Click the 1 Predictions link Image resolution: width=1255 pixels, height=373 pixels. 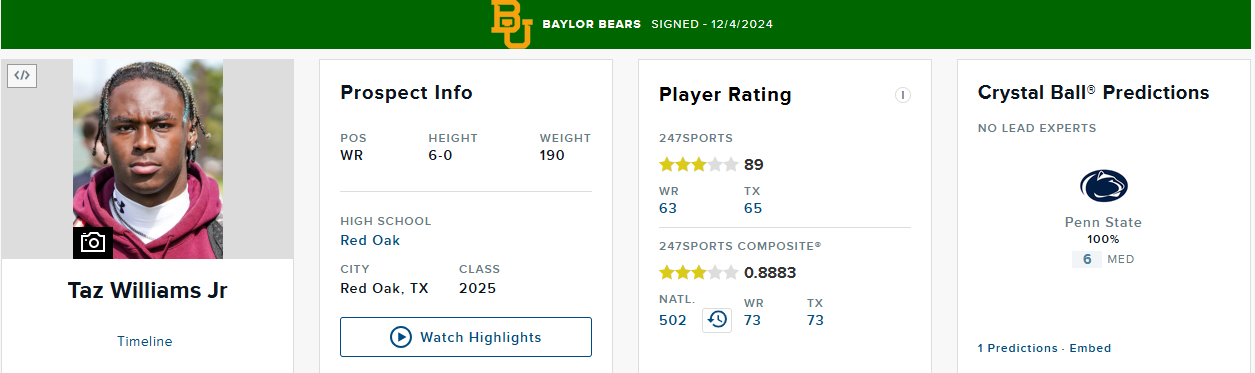click(x=1017, y=348)
